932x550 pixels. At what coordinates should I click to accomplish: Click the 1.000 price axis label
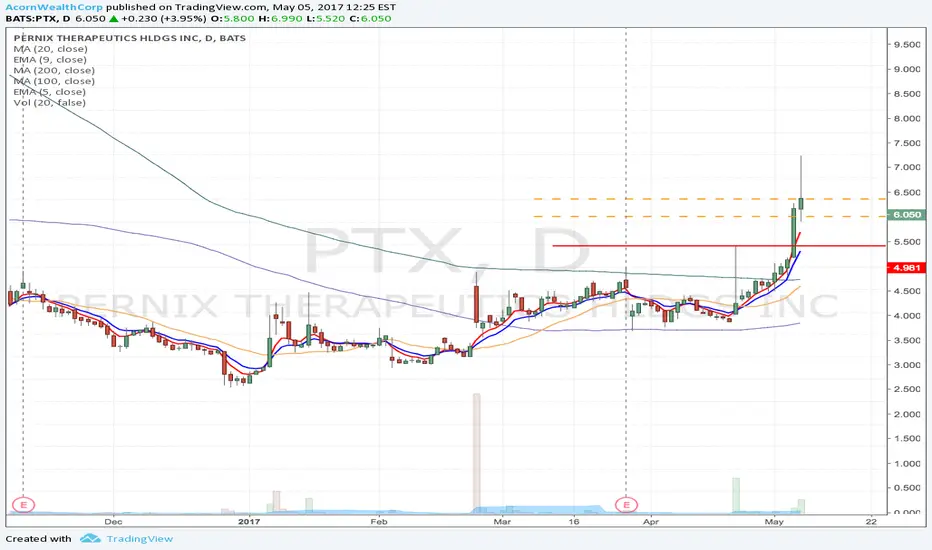tap(907, 464)
